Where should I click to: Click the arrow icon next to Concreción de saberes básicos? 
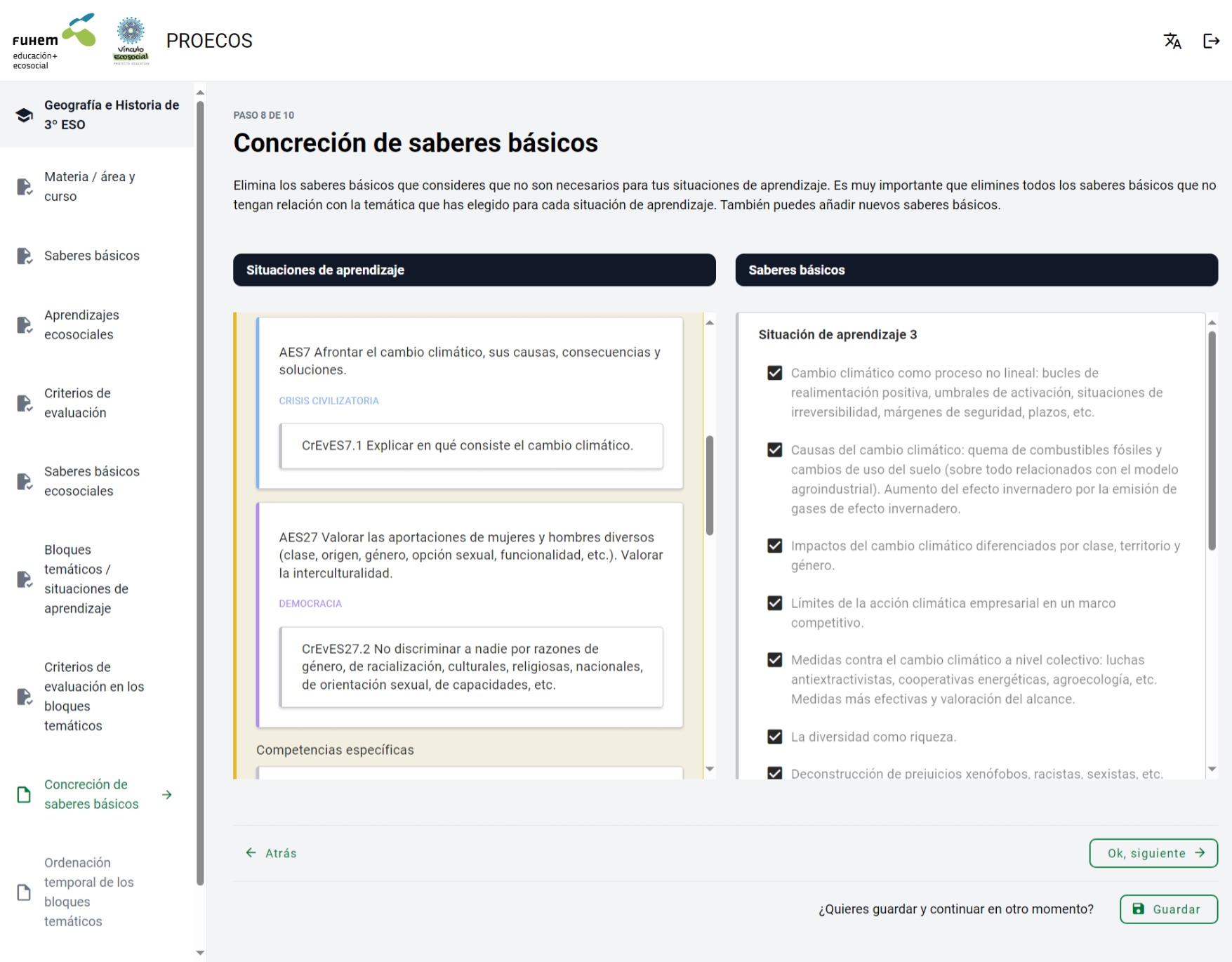pos(167,794)
